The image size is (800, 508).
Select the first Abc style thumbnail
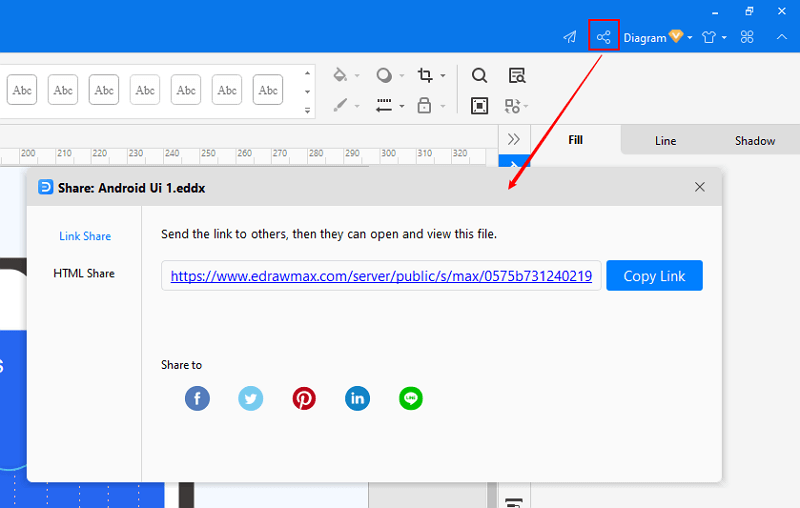pos(22,90)
